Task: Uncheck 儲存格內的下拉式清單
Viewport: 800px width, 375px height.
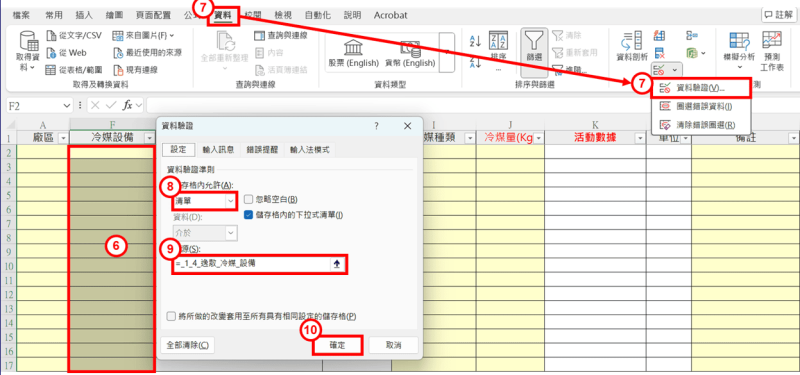Action: 248,215
